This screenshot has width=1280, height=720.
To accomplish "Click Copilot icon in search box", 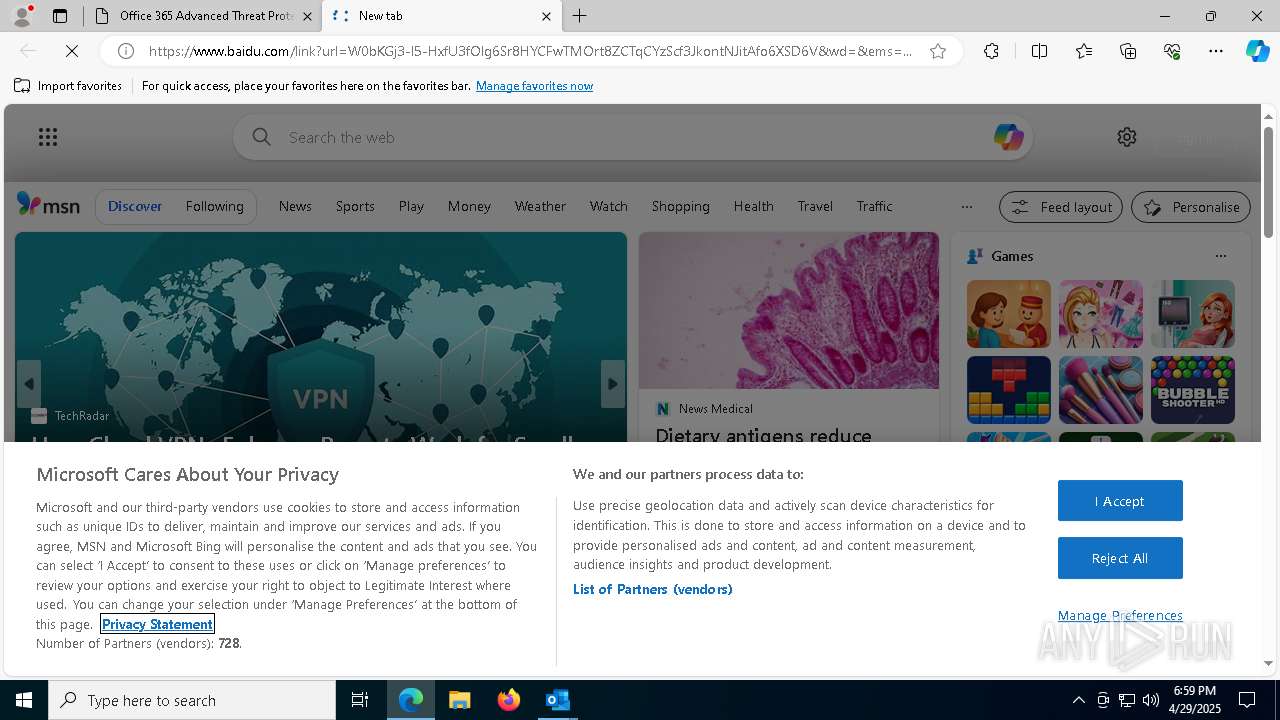I will click(x=1008, y=137).
